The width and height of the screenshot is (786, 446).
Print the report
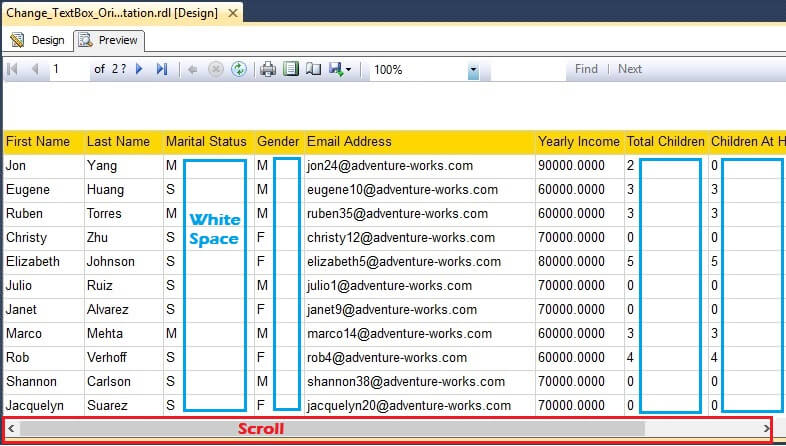click(268, 69)
